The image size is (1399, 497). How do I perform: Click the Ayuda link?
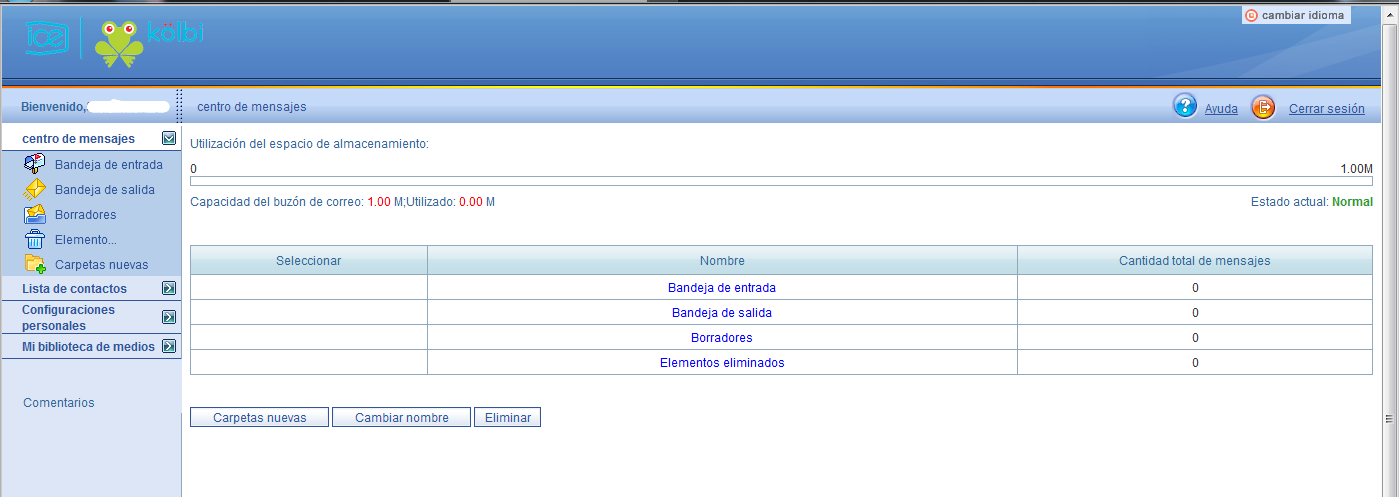click(1221, 109)
